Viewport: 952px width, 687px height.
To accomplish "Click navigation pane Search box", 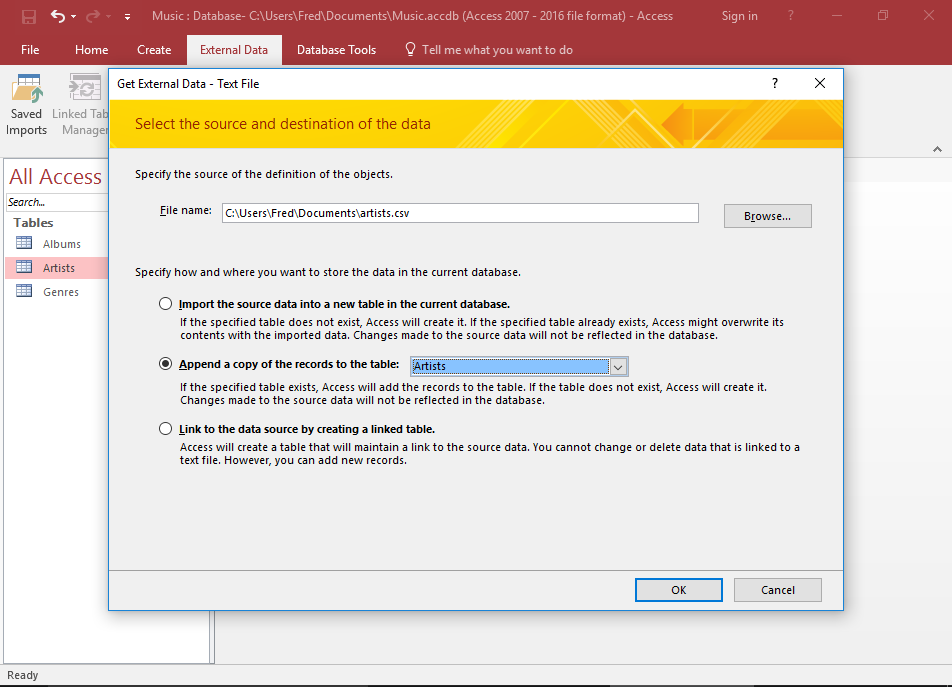I will point(57,202).
